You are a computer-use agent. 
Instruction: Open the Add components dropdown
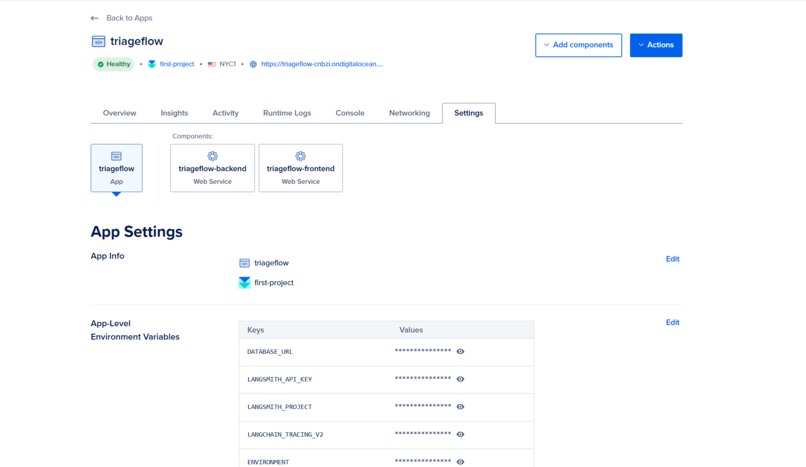pyautogui.click(x=578, y=45)
